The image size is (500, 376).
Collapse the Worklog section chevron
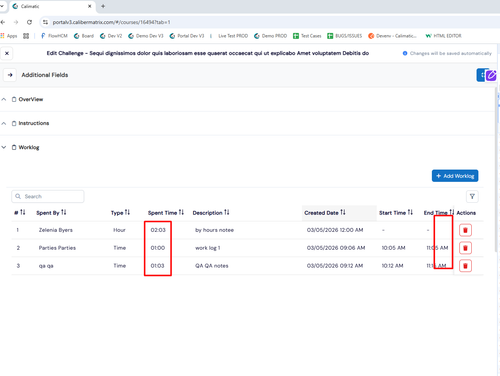4,147
